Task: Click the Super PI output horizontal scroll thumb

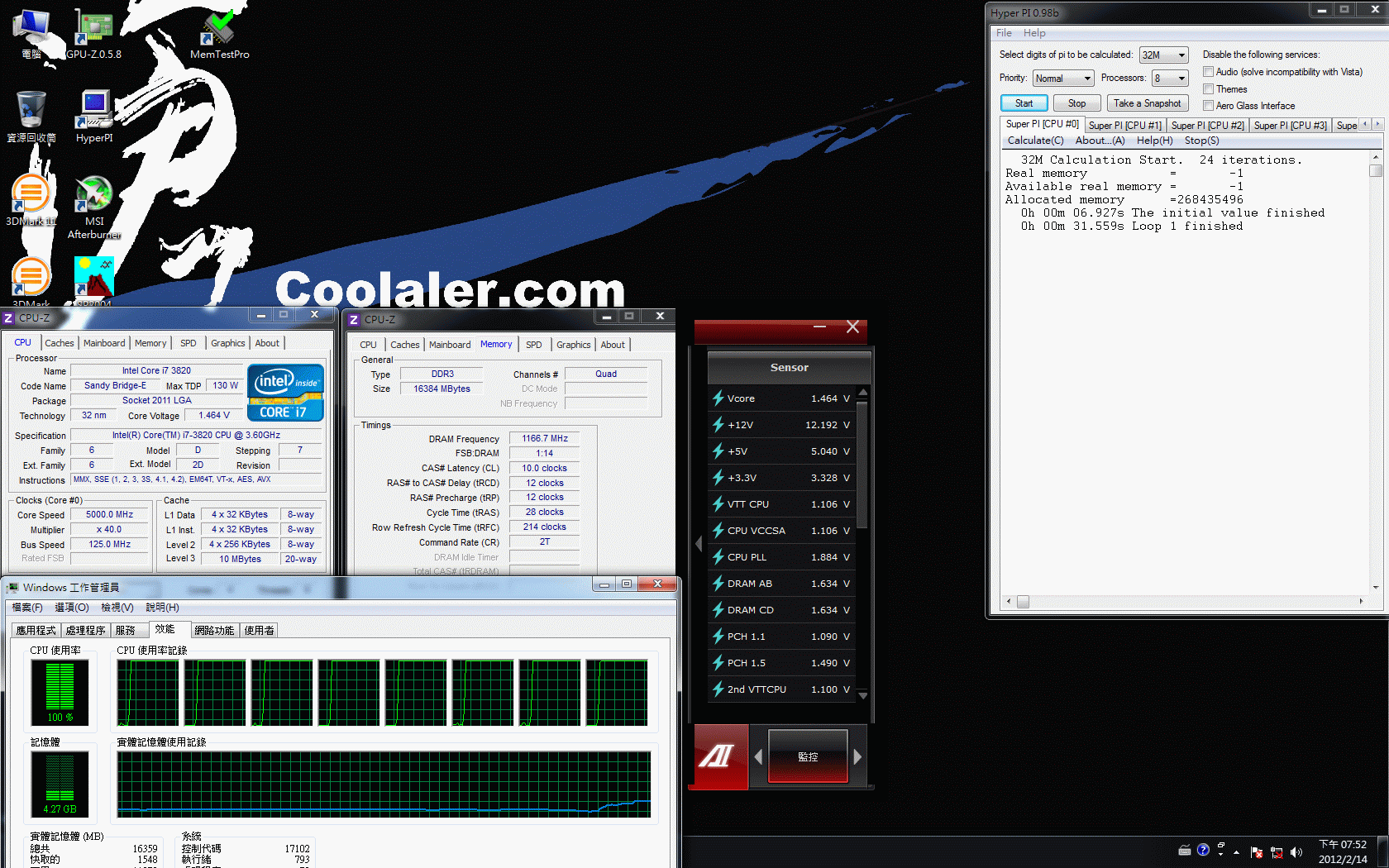Action: coord(1023,602)
